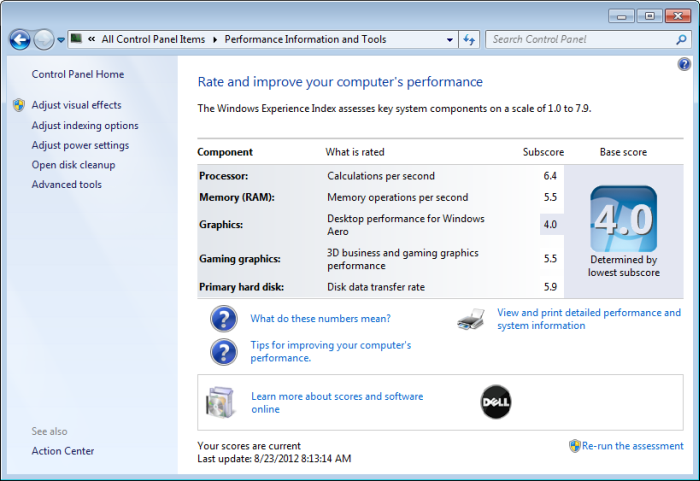Click the Dell logo

496,402
